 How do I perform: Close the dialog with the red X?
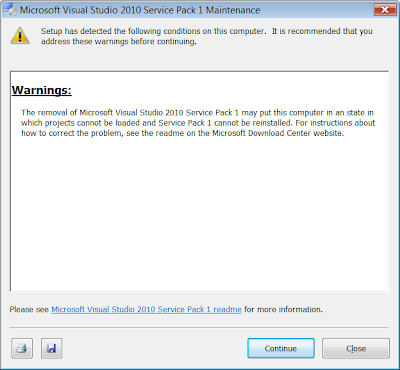pyautogui.click(x=385, y=9)
